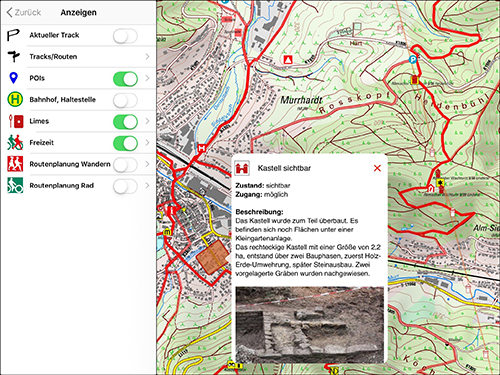Enable Bahnhof, Haltestelle toggle

(x=125, y=100)
